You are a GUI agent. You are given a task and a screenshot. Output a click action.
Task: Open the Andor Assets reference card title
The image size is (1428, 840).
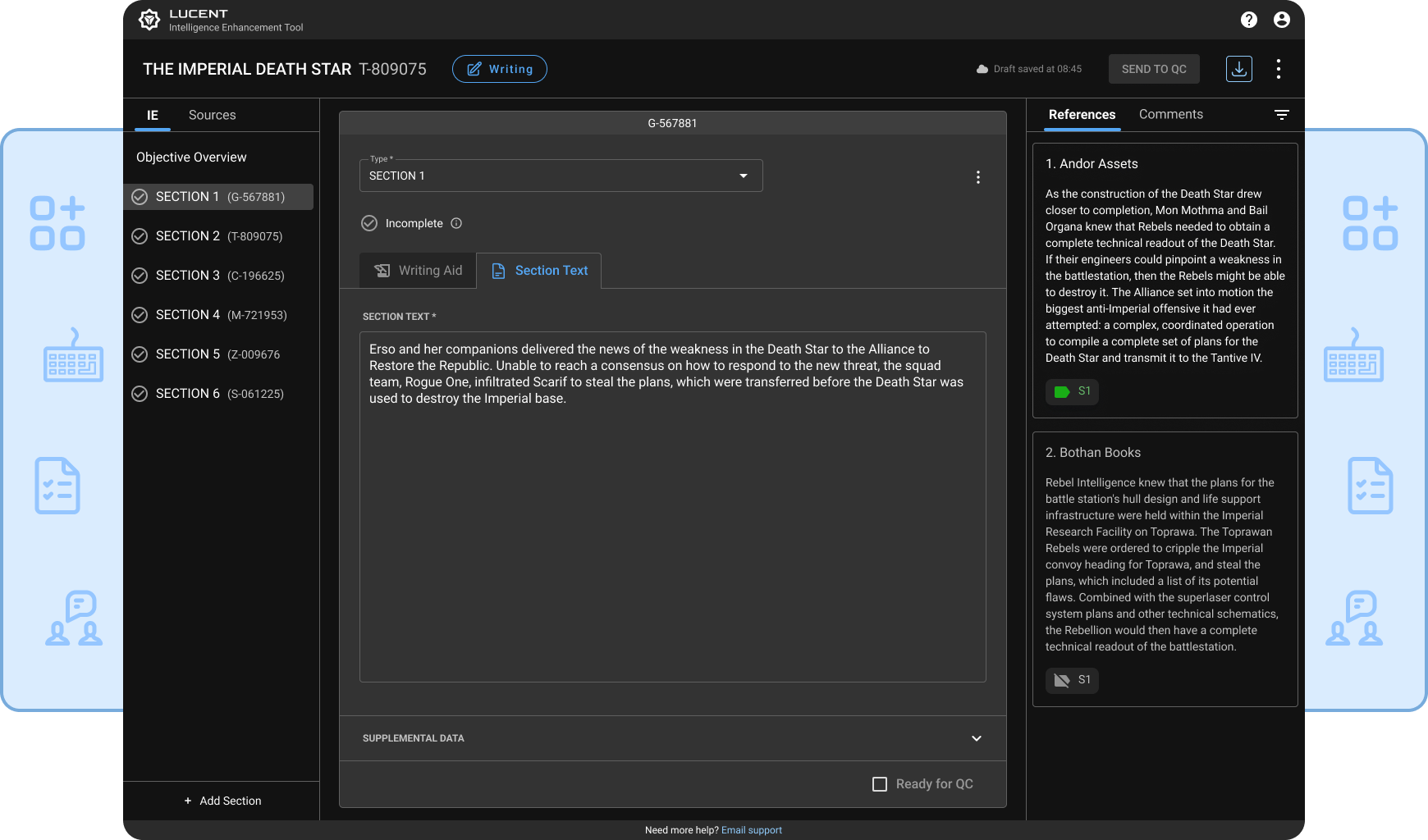point(1092,164)
